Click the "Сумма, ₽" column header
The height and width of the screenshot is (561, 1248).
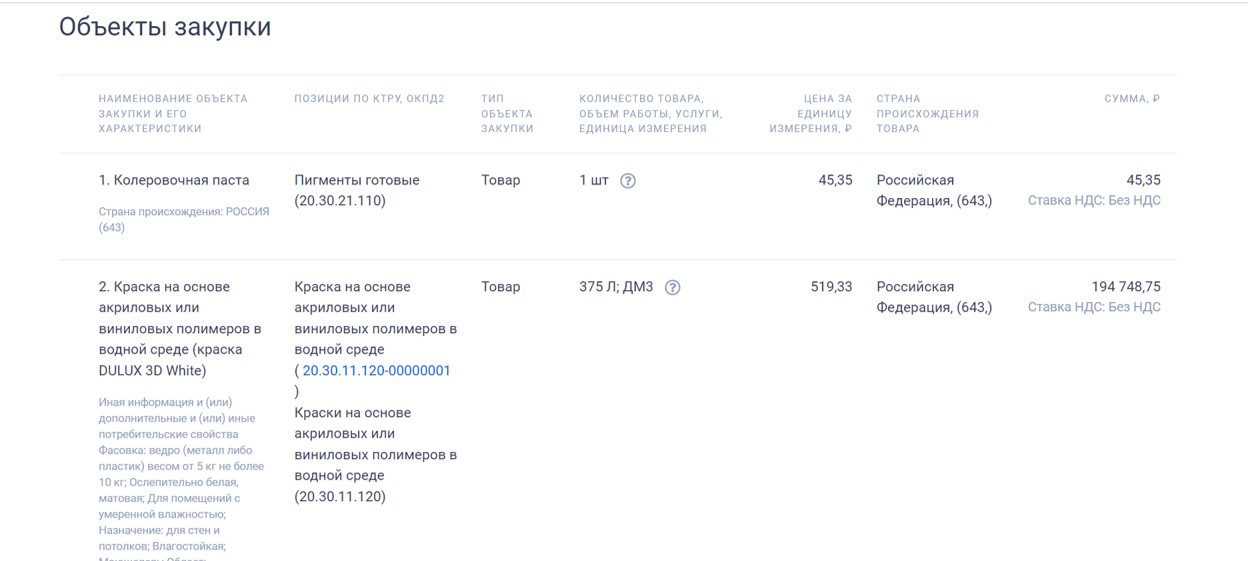click(x=1132, y=99)
